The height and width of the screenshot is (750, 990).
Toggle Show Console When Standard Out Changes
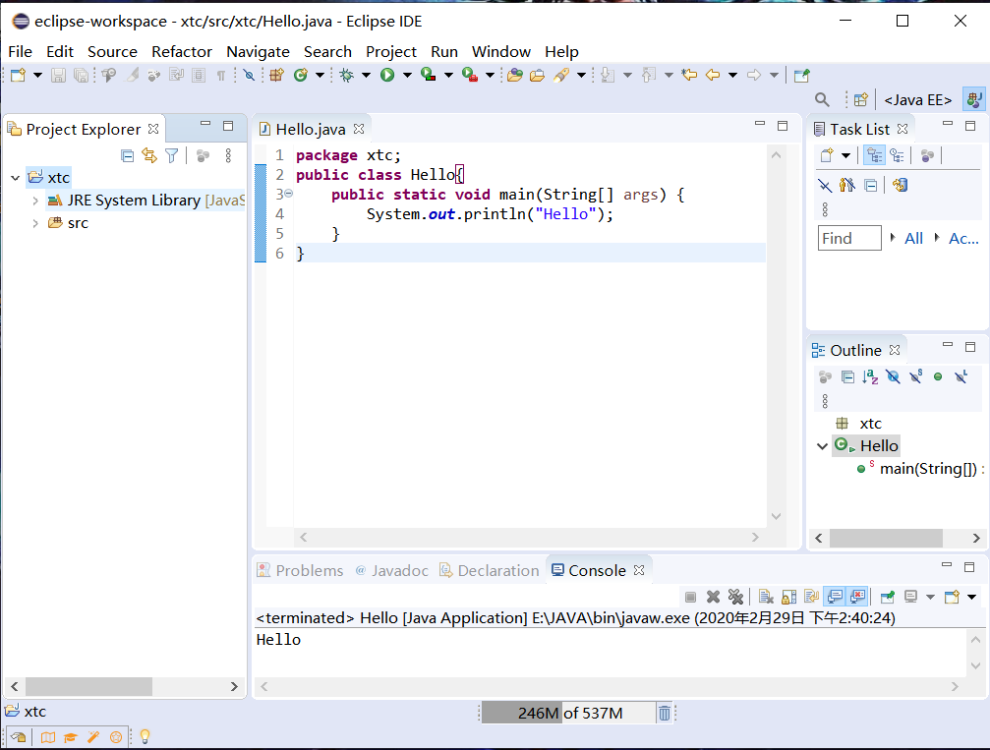834,596
